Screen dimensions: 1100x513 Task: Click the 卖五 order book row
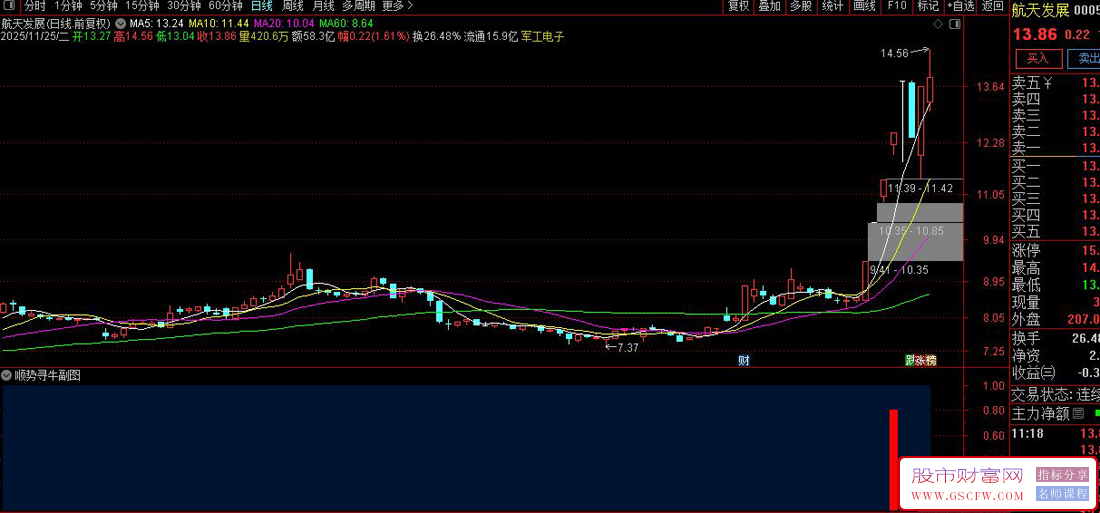coord(1055,84)
